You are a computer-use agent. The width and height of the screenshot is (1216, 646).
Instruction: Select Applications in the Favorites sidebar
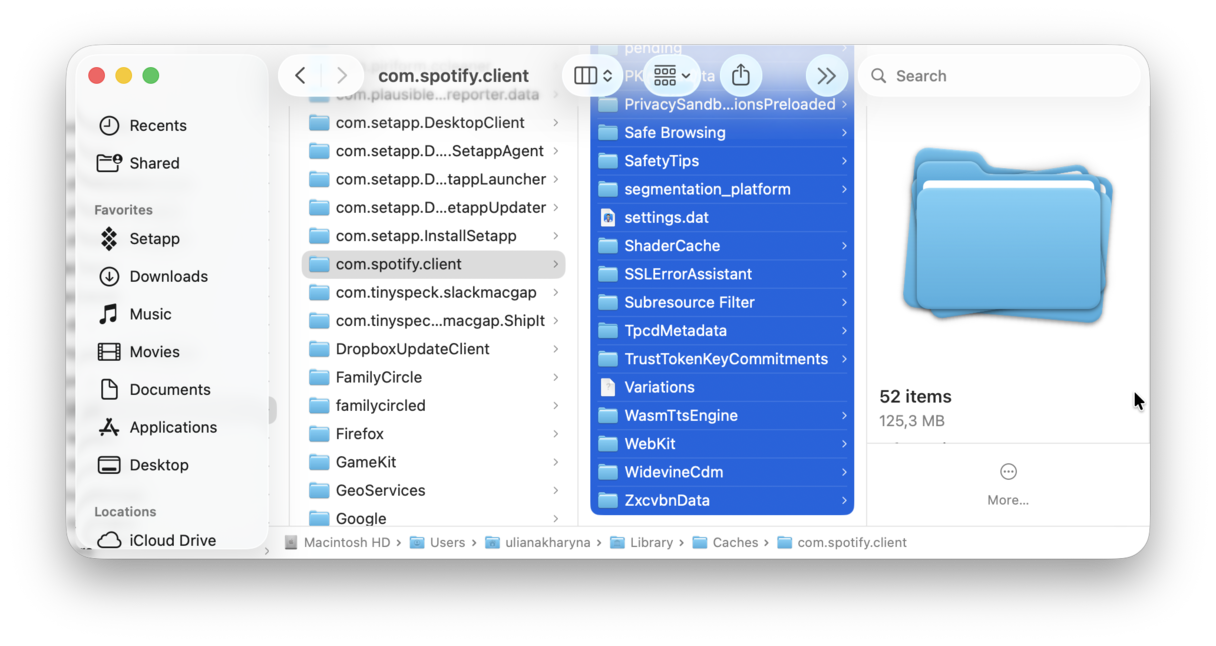172,427
